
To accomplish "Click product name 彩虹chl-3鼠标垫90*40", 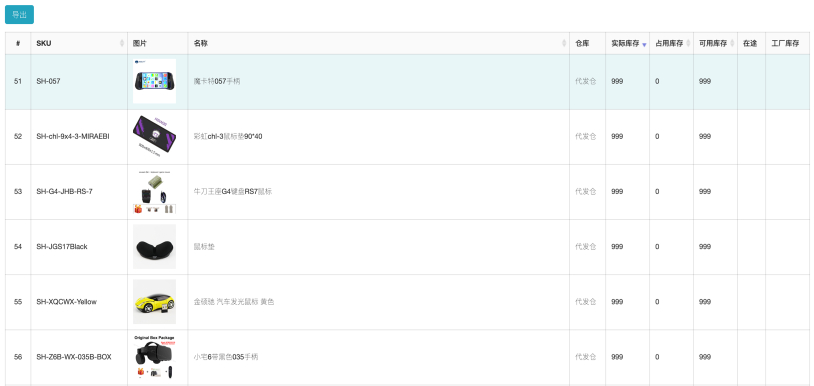I will (x=228, y=136).
